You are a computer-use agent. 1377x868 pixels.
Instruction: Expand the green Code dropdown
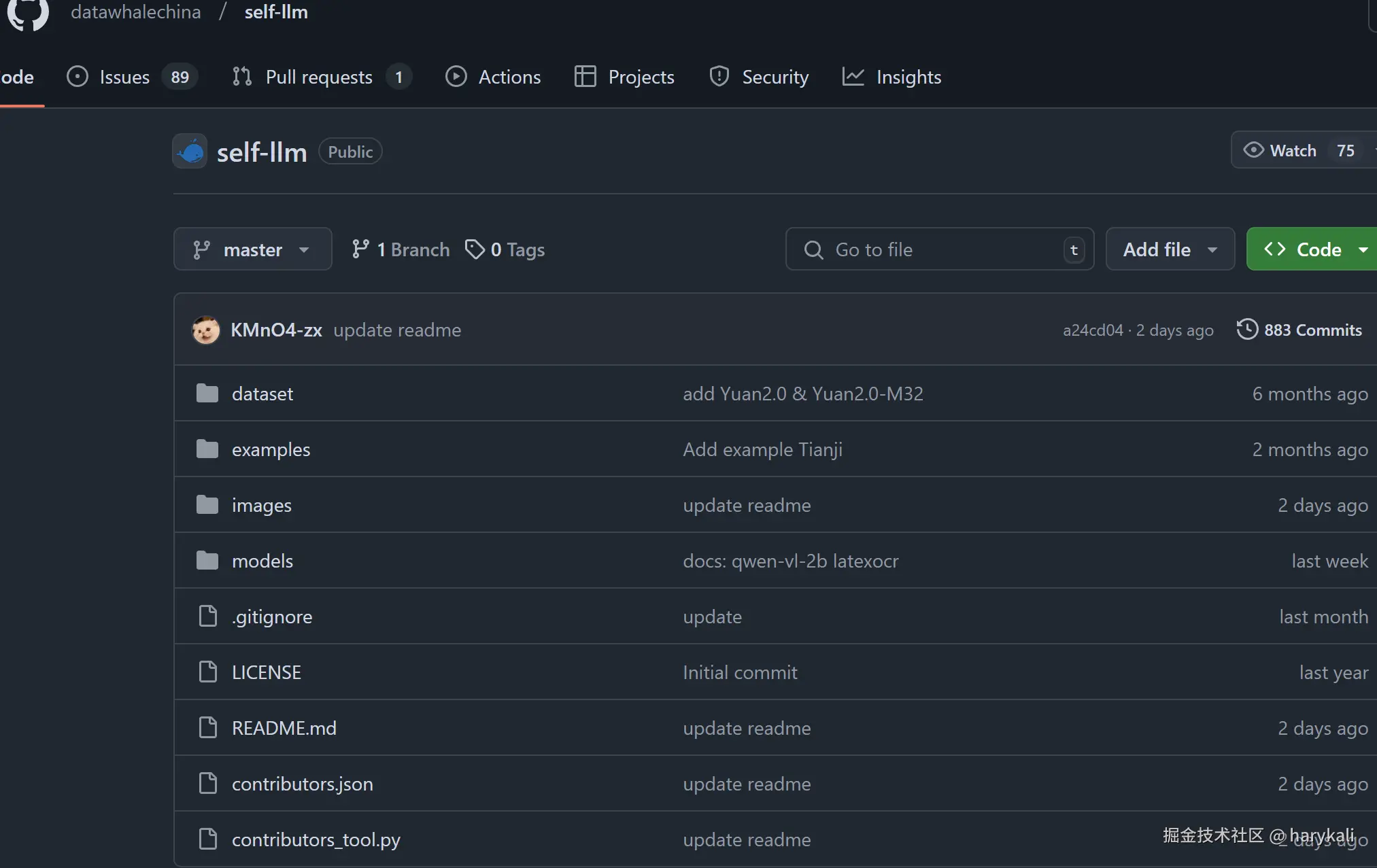pyautogui.click(x=1312, y=249)
